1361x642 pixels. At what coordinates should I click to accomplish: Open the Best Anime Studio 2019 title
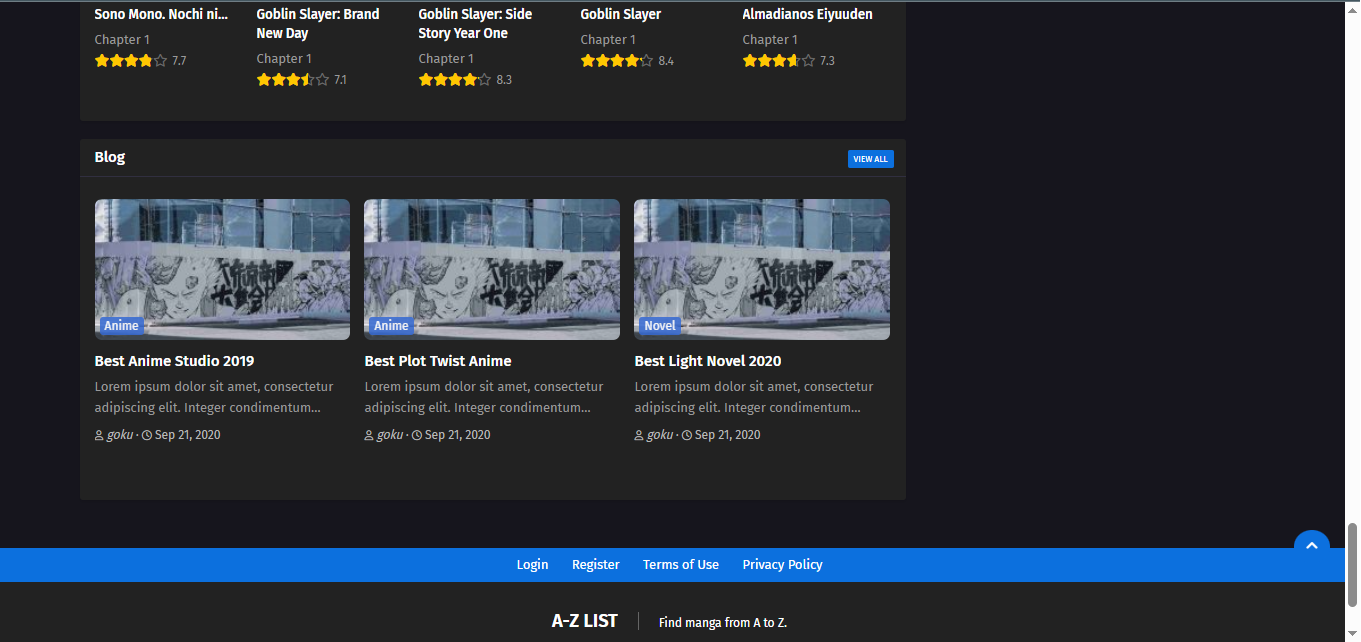[174, 361]
